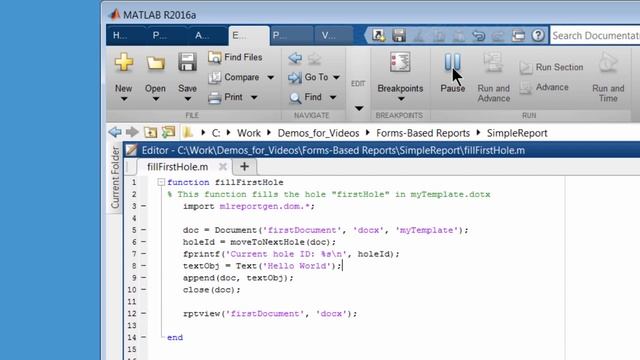
Task: Pause the running script
Action: (x=452, y=71)
